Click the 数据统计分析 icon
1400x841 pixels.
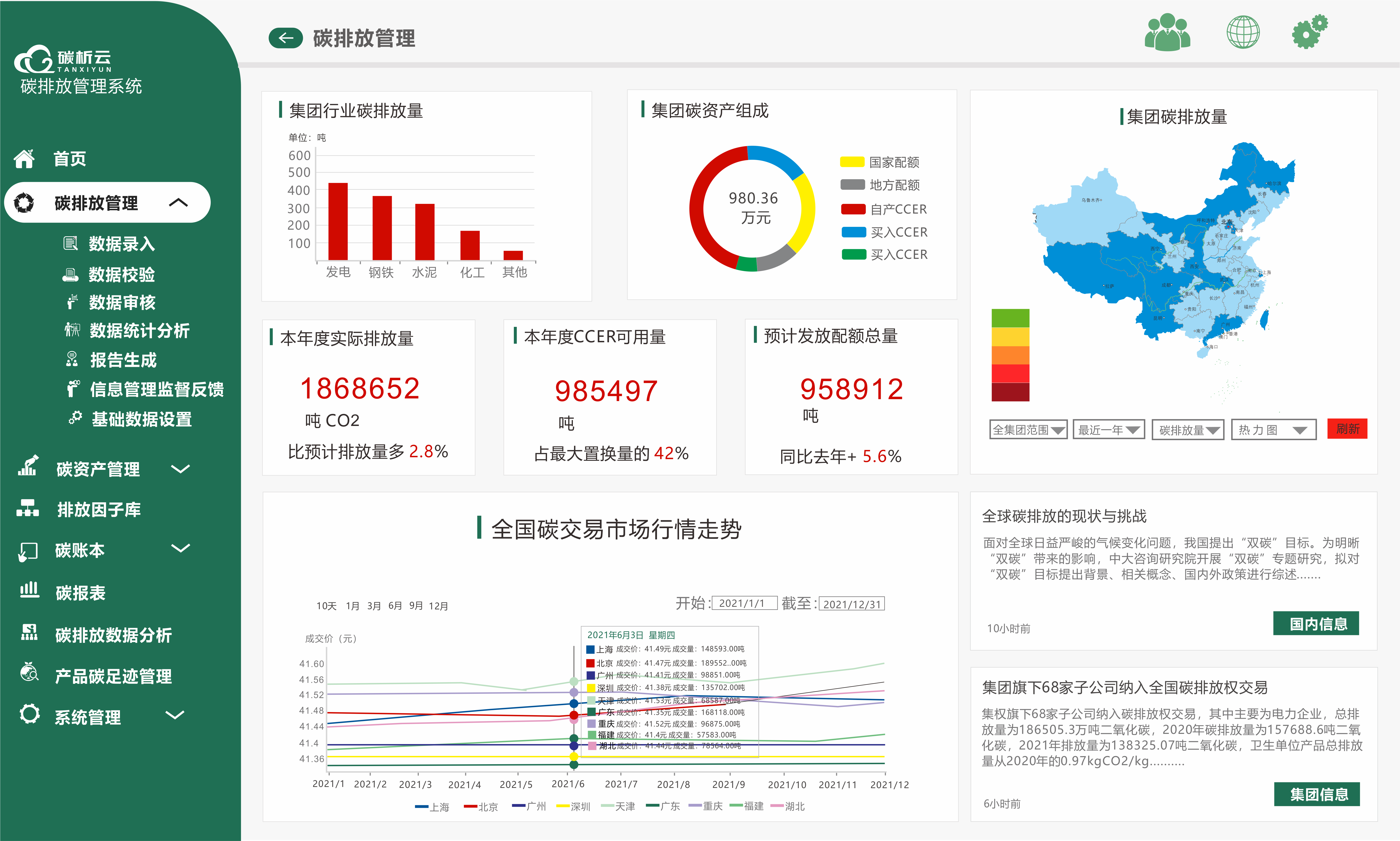pos(72,330)
